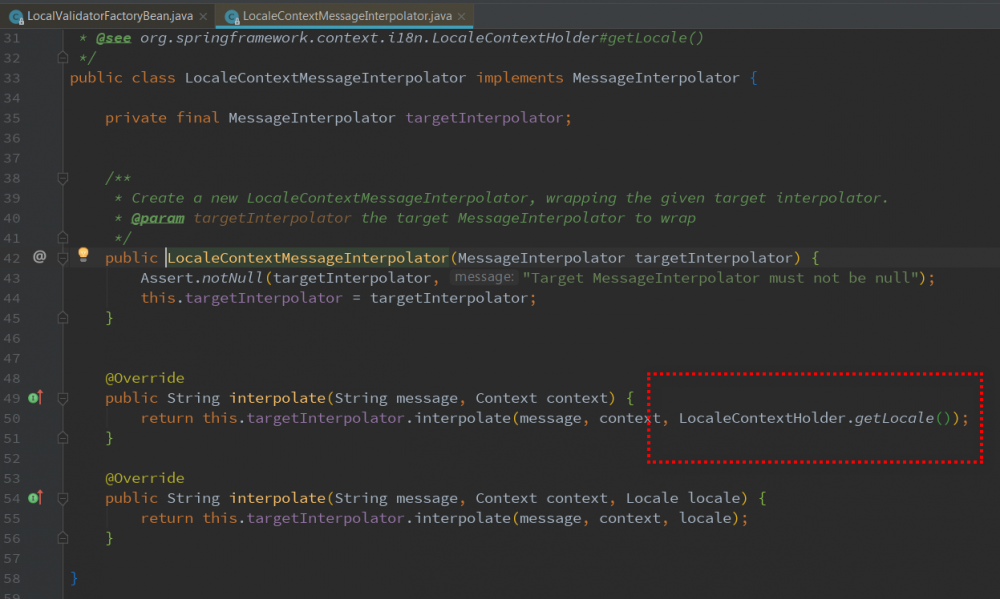
Task: Collapse the interpolate method at line 49
Action: [x=62, y=398]
